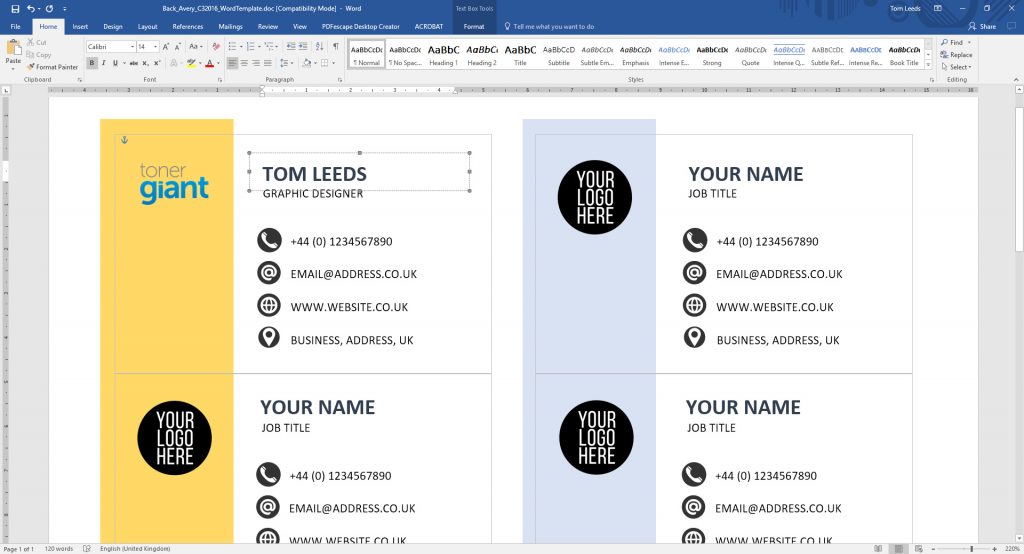1024x554 pixels.
Task: Toggle Superscript formatting
Action: 157,63
